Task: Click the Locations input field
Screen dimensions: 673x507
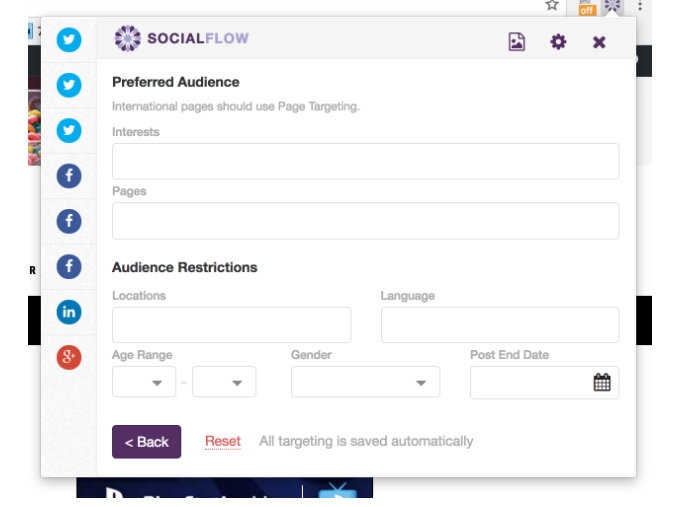Action: pyautogui.click(x=231, y=325)
